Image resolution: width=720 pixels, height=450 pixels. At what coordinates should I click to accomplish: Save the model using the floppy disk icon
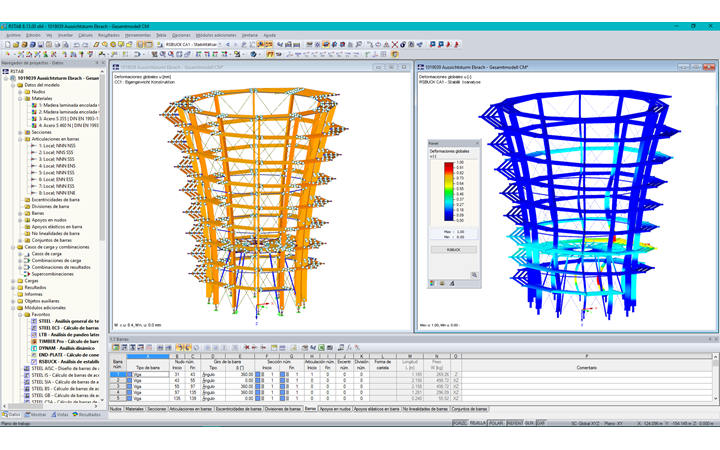point(40,45)
